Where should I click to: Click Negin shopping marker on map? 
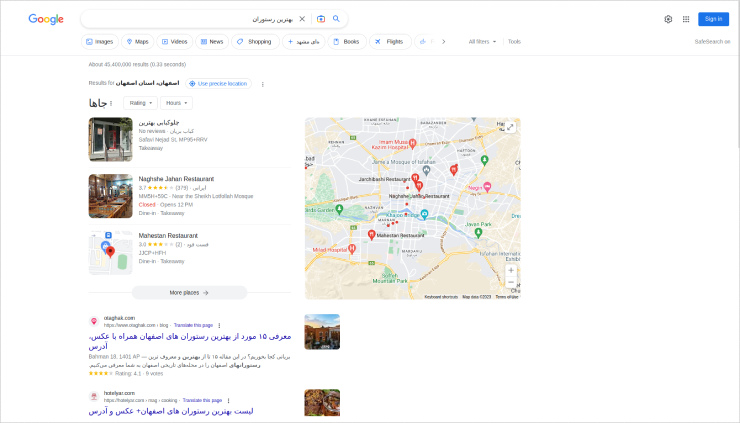(487, 186)
